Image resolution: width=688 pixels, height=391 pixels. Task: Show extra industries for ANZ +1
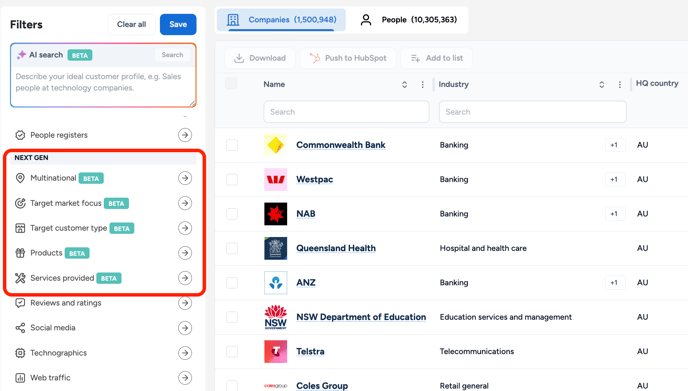(x=614, y=283)
